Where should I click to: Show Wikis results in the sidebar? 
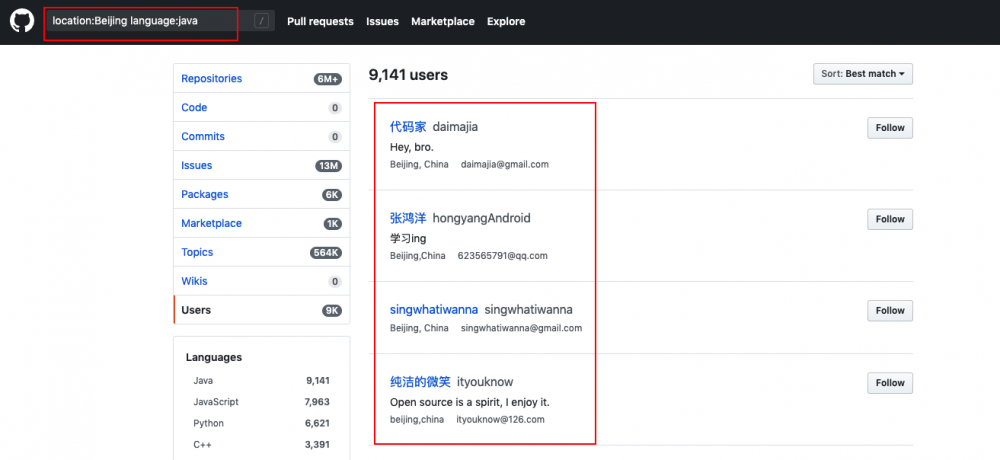point(261,281)
